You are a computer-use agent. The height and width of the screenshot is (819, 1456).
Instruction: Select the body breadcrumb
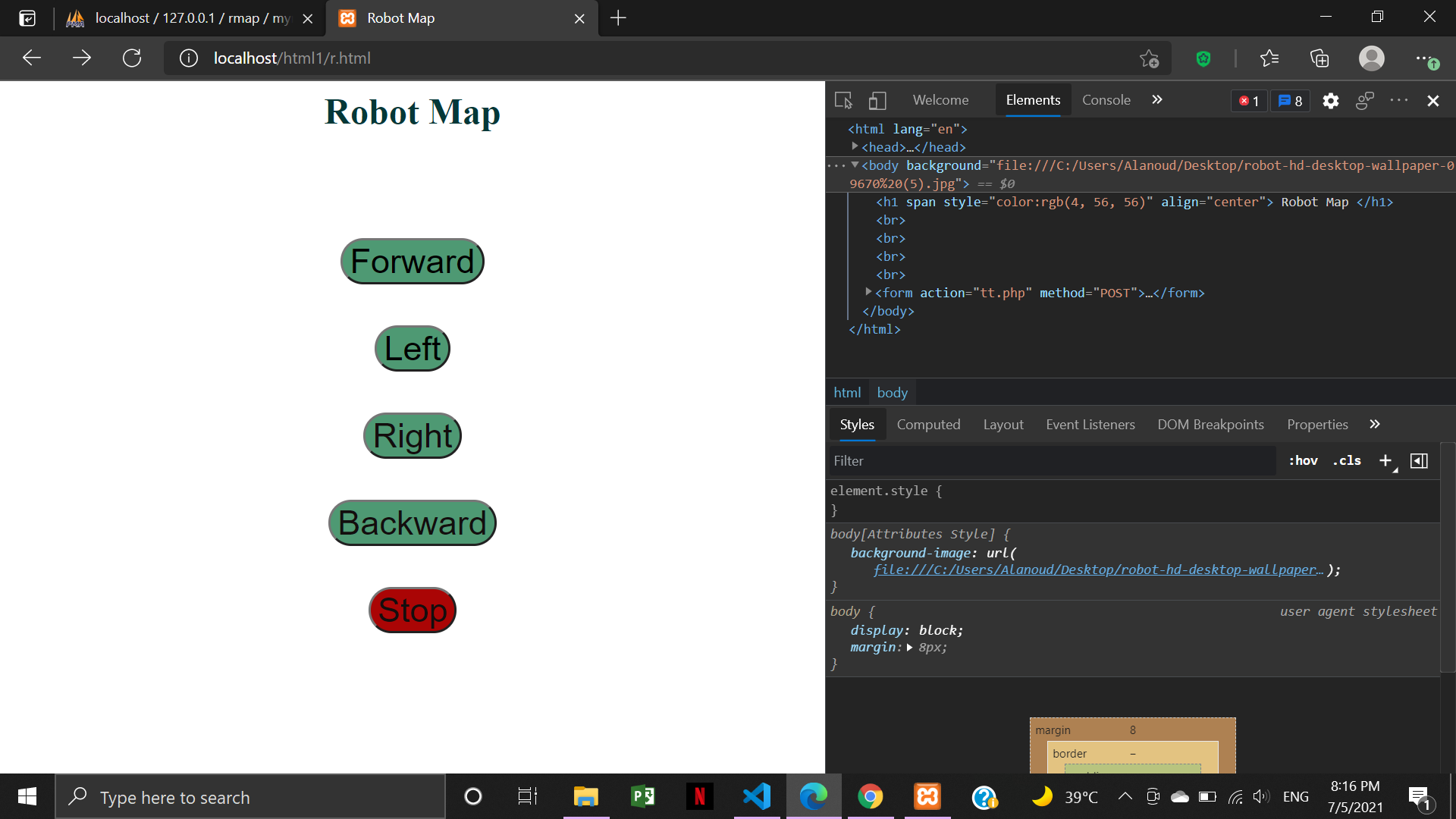point(892,393)
